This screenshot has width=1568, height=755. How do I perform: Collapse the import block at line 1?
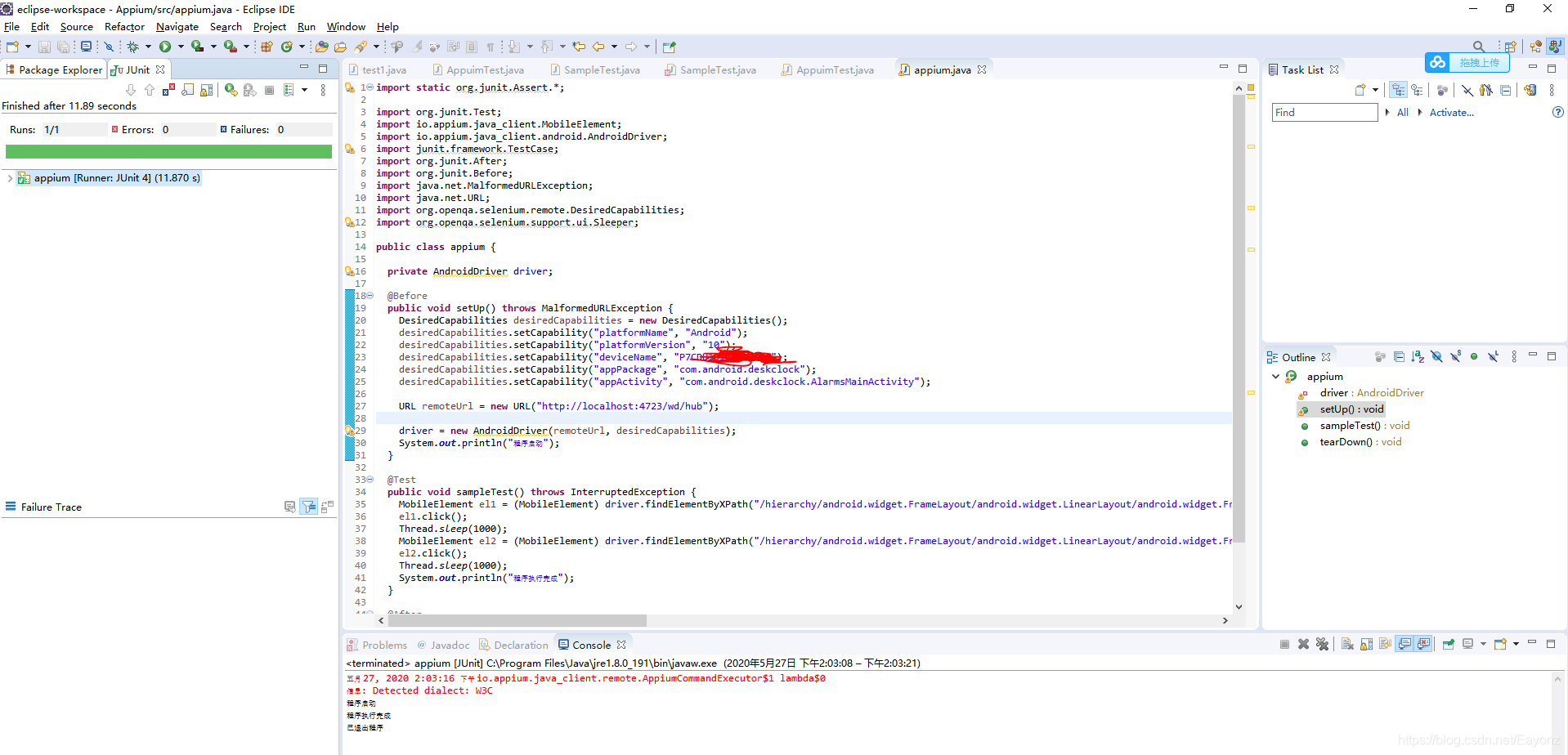pos(370,87)
